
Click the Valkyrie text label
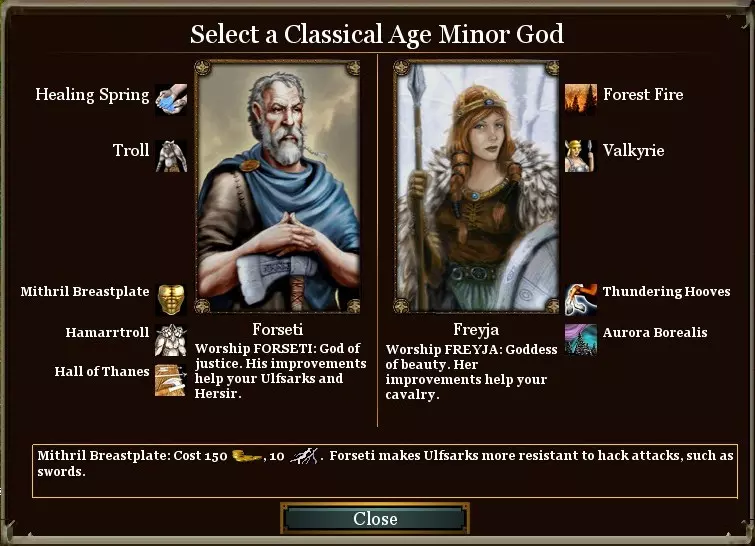click(x=634, y=150)
